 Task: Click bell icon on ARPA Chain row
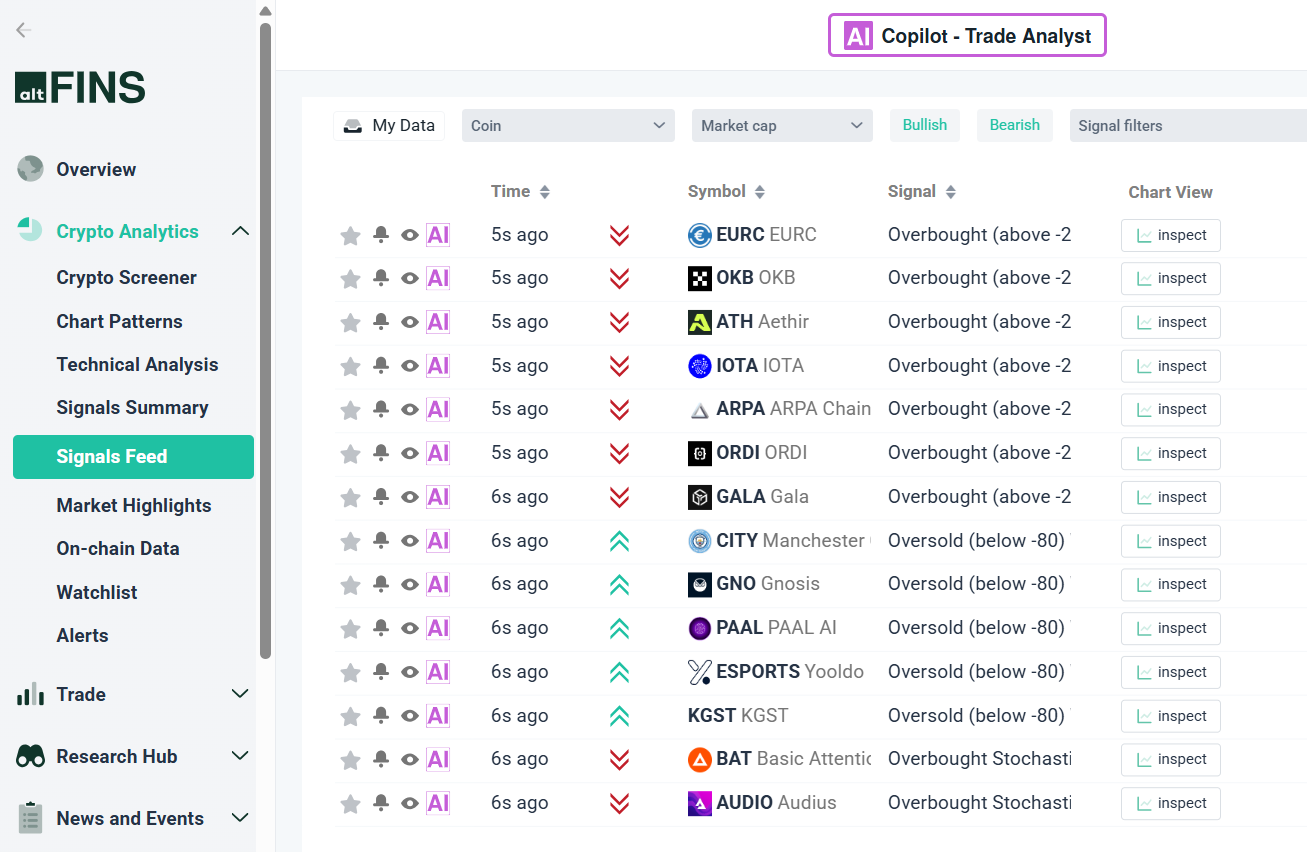pos(381,409)
